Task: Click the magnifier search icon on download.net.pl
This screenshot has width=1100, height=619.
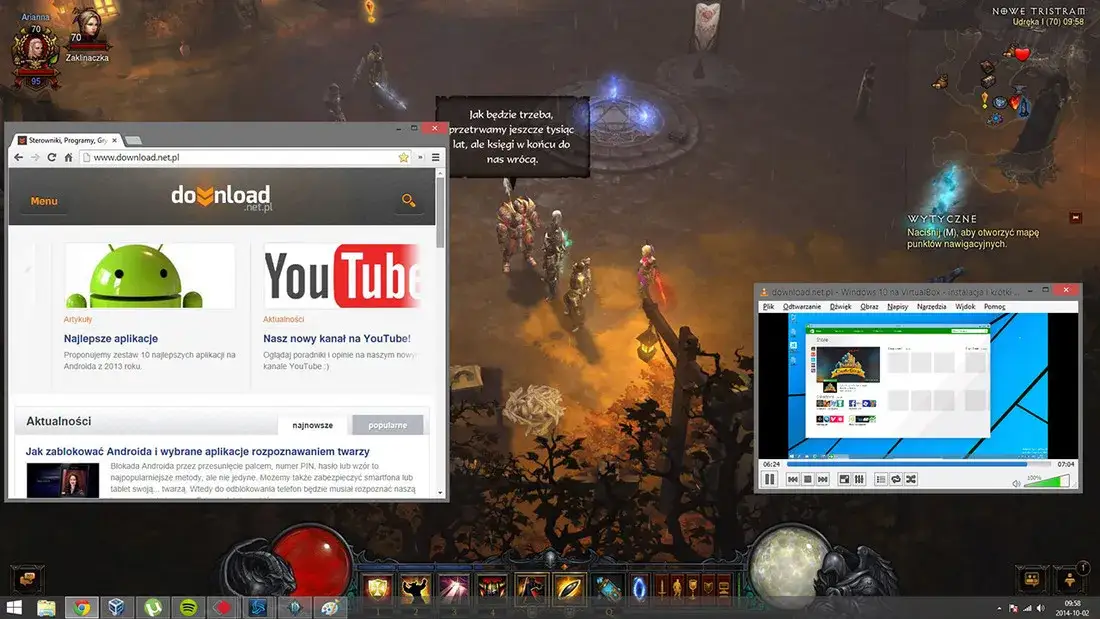Action: 408,201
